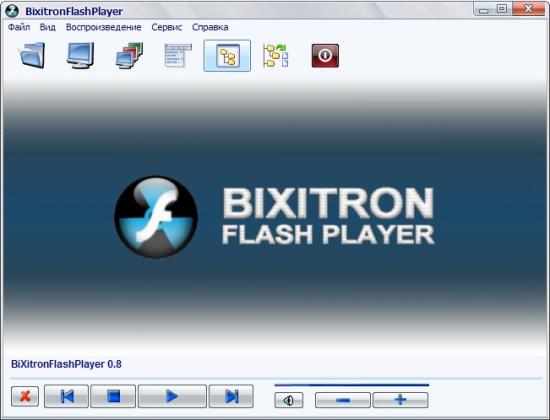Open the Файл menu
Image resolution: width=550 pixels, height=420 pixels.
coord(19,27)
